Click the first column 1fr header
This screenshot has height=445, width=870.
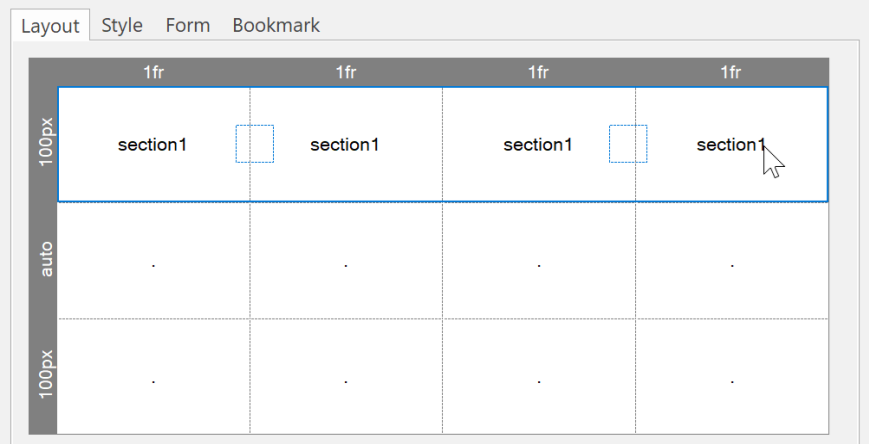tap(154, 72)
